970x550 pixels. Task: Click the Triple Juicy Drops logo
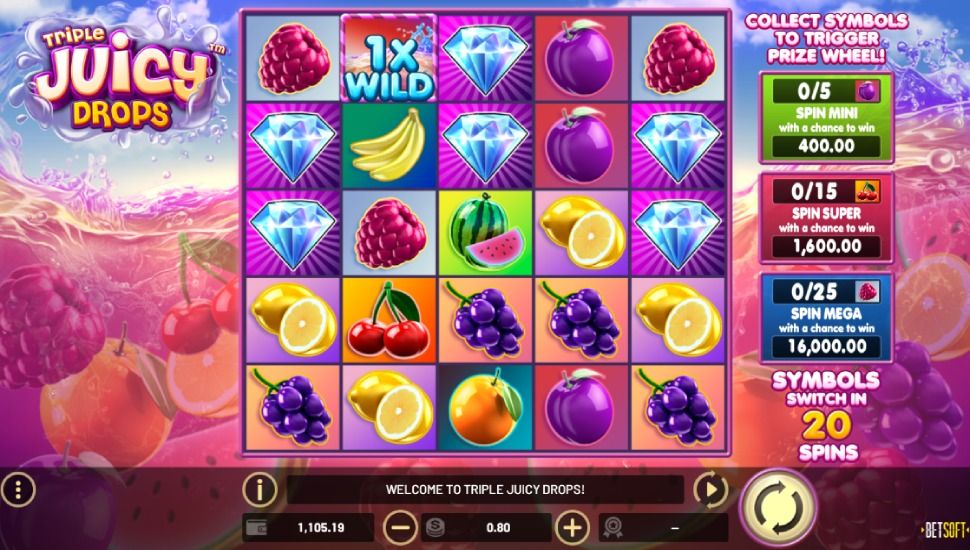[122, 74]
